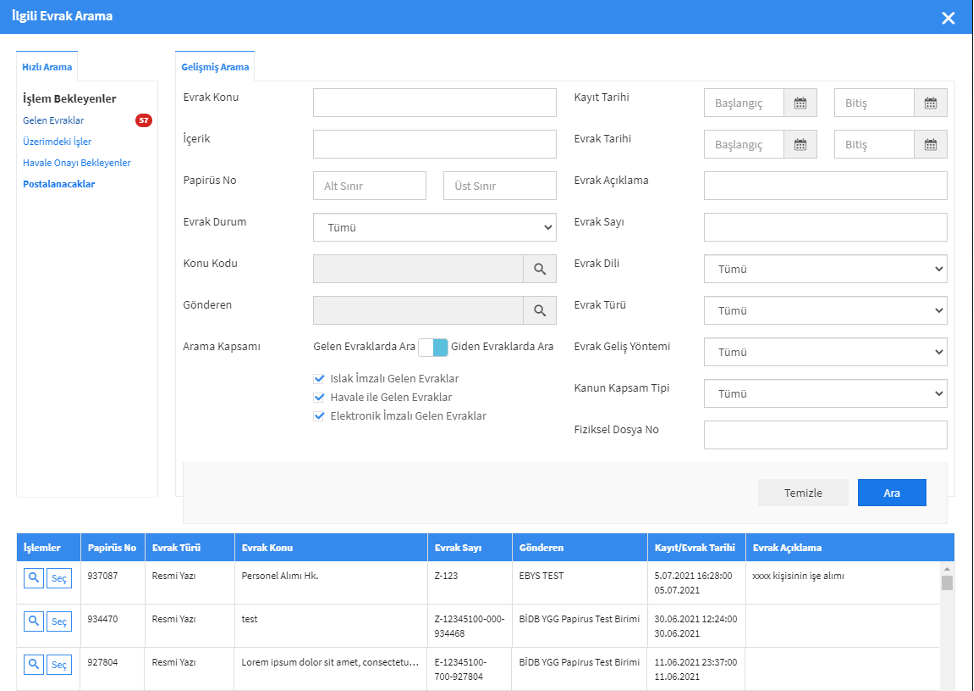Click the Evrak Sayı column header

470,547
